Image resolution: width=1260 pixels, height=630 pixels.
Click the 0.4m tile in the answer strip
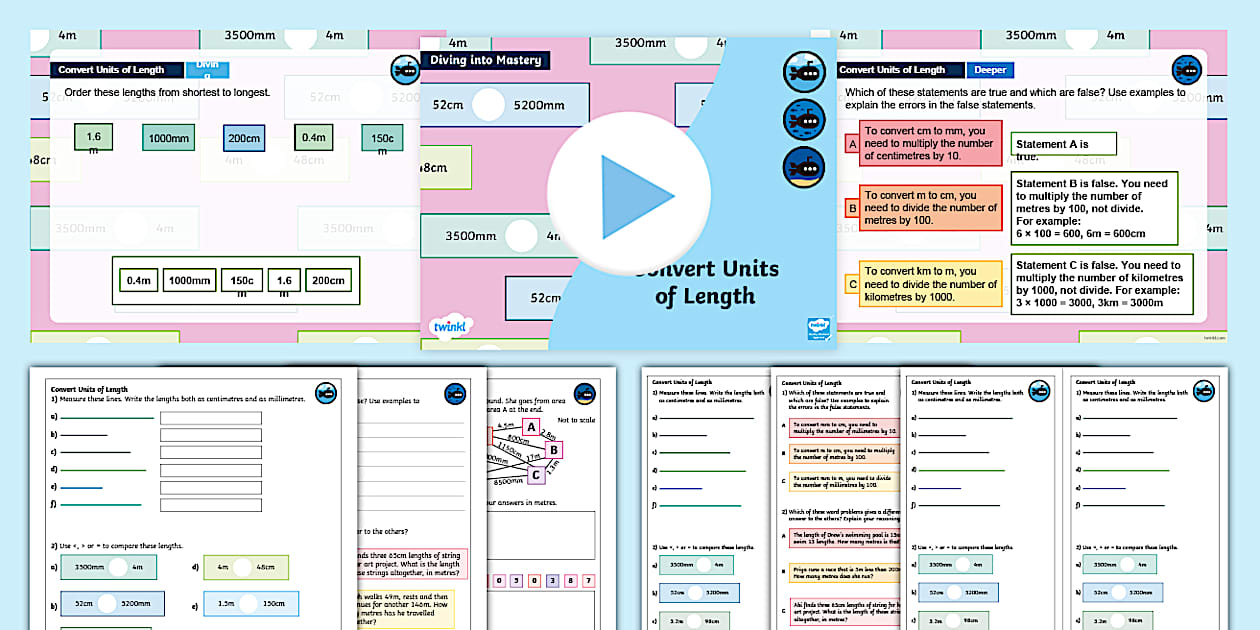point(139,280)
